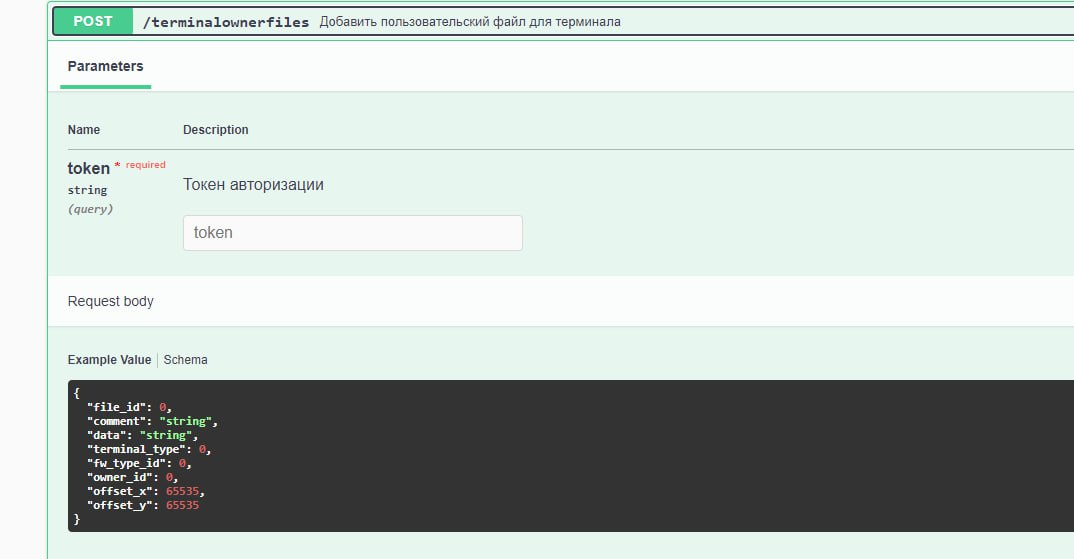Click the "terminal_type": 0 line

(149, 449)
